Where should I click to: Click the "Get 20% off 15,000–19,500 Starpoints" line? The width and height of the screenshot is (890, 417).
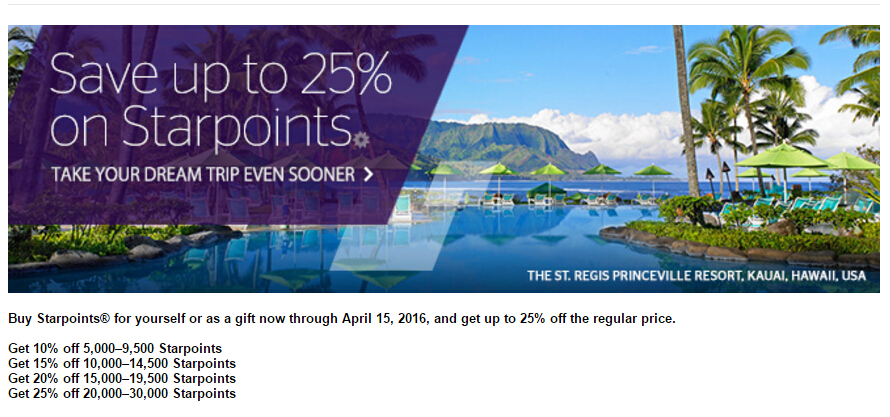pyautogui.click(x=122, y=379)
